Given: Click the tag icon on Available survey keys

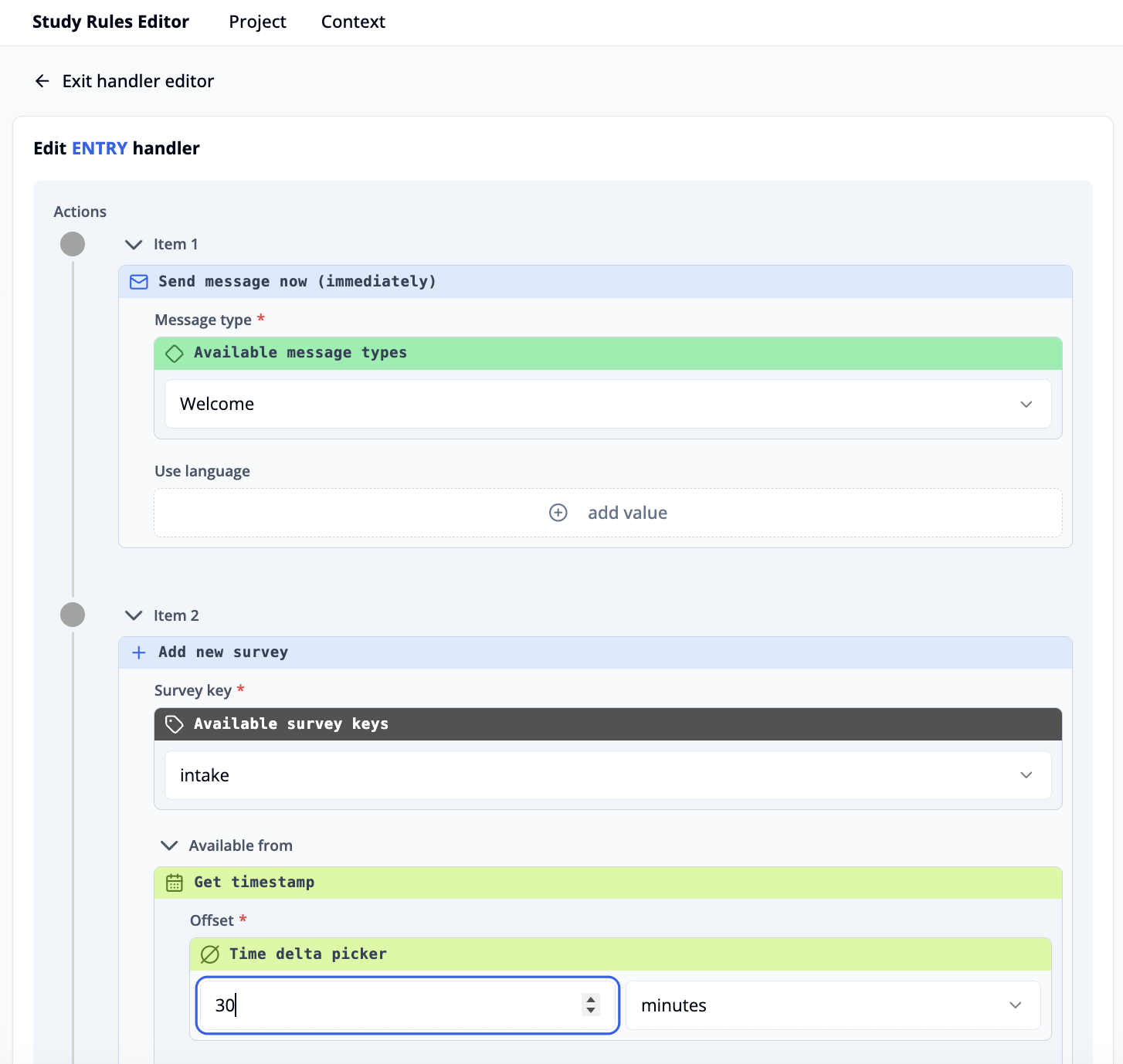Looking at the screenshot, I should pyautogui.click(x=174, y=723).
